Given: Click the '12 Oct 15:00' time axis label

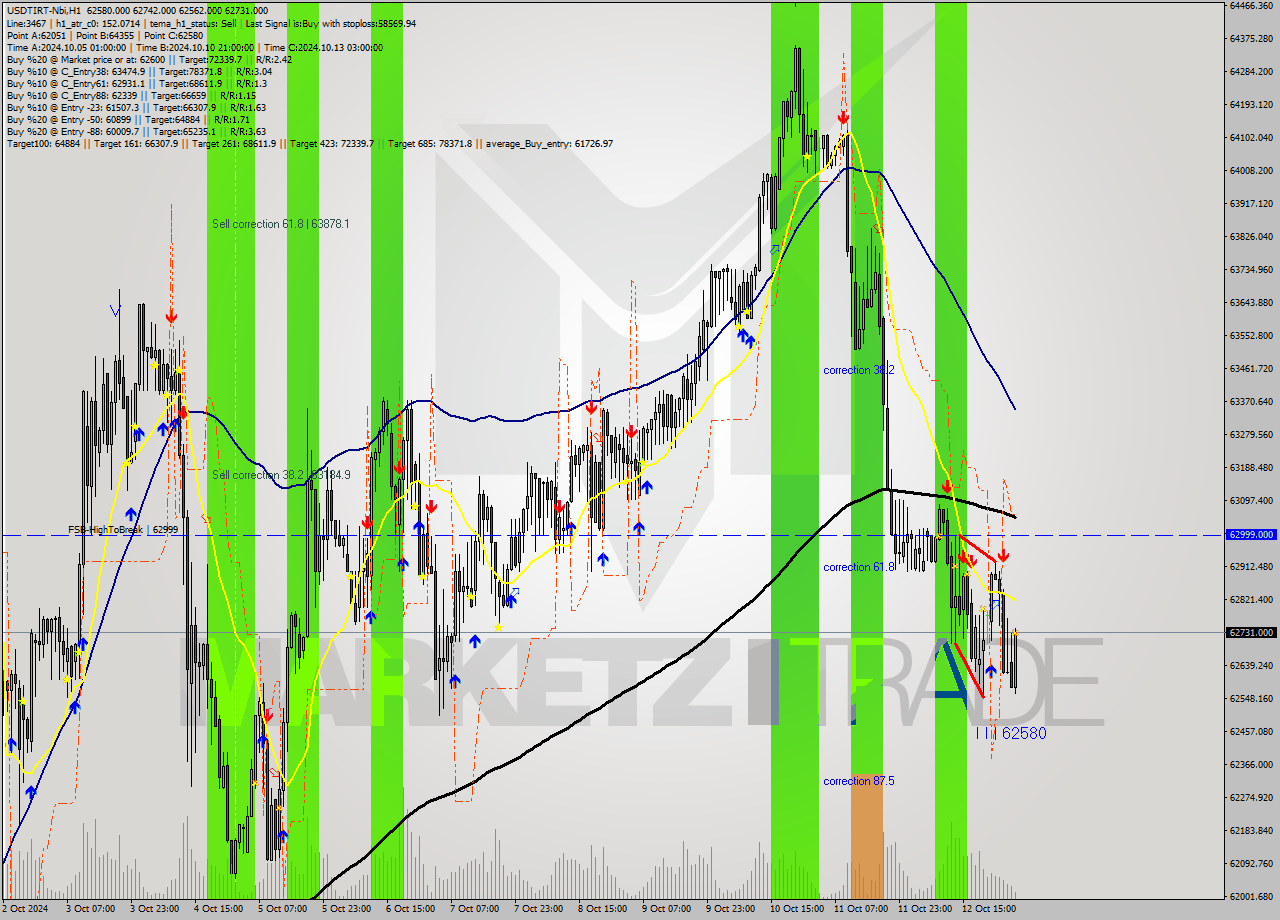Looking at the screenshot, I should click(x=988, y=909).
